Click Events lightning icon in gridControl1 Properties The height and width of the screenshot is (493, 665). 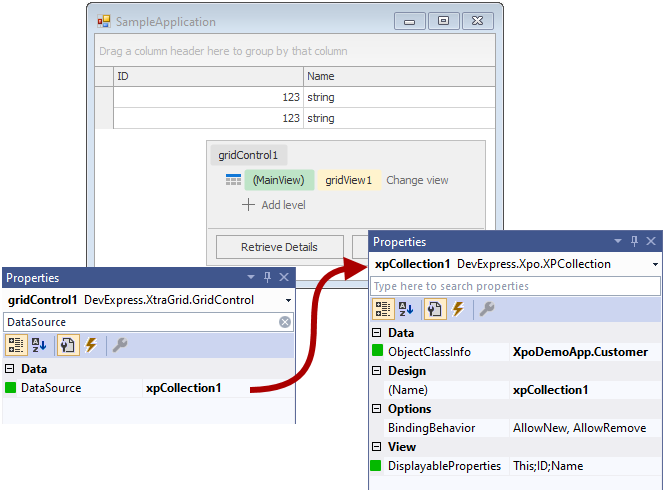[x=91, y=345]
